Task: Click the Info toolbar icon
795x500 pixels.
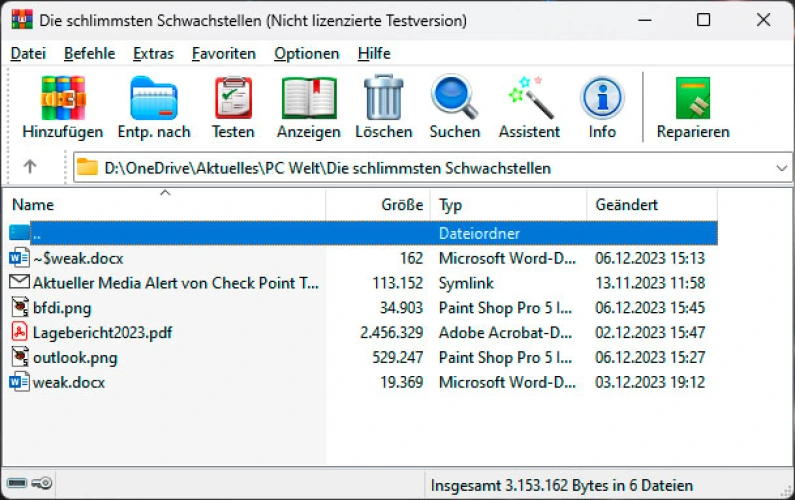Action: click(602, 99)
